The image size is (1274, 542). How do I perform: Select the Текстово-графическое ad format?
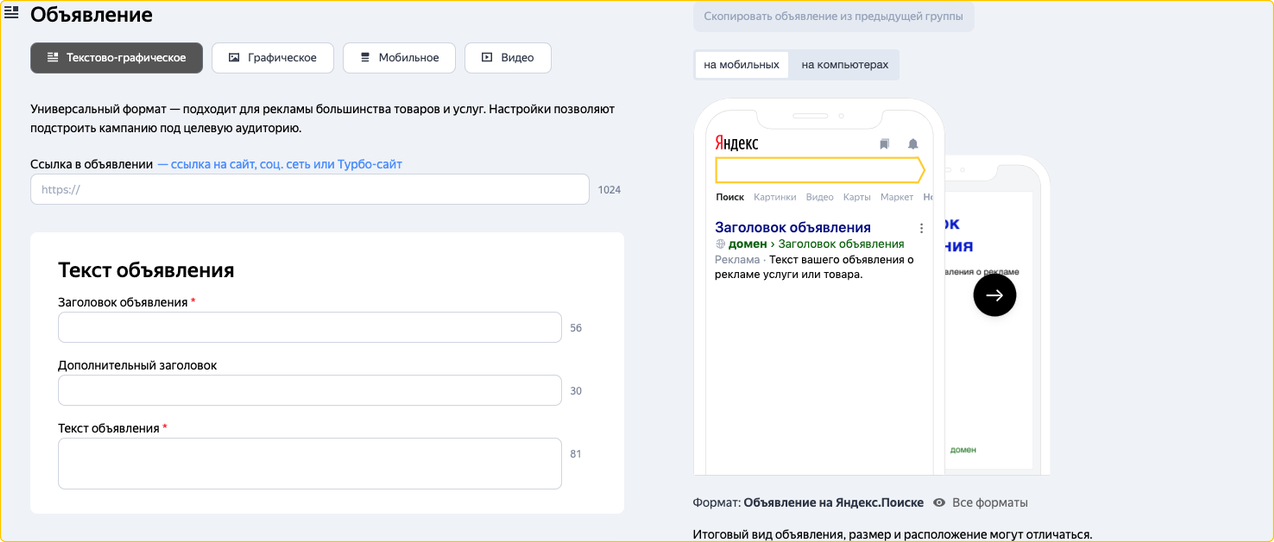click(116, 58)
